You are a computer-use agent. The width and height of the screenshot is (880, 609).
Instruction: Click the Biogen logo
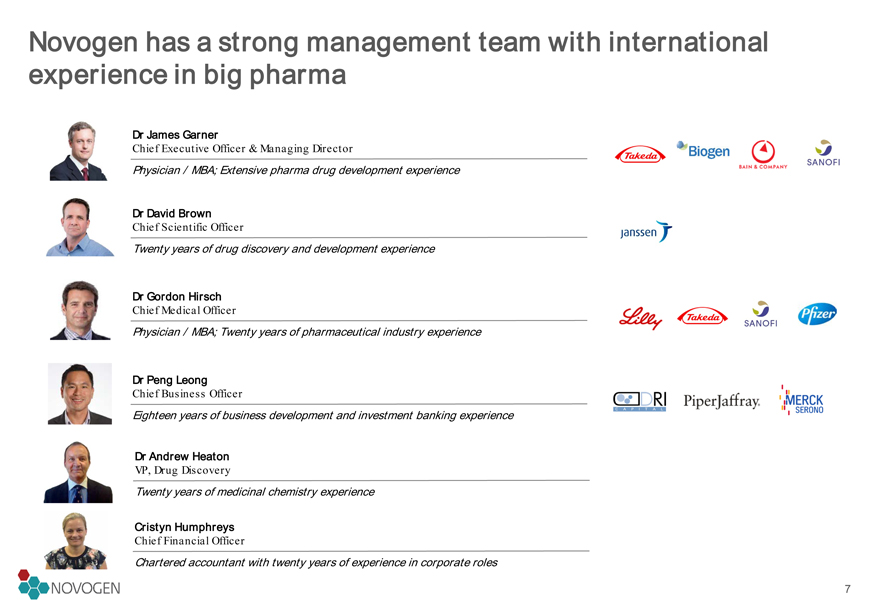(703, 150)
